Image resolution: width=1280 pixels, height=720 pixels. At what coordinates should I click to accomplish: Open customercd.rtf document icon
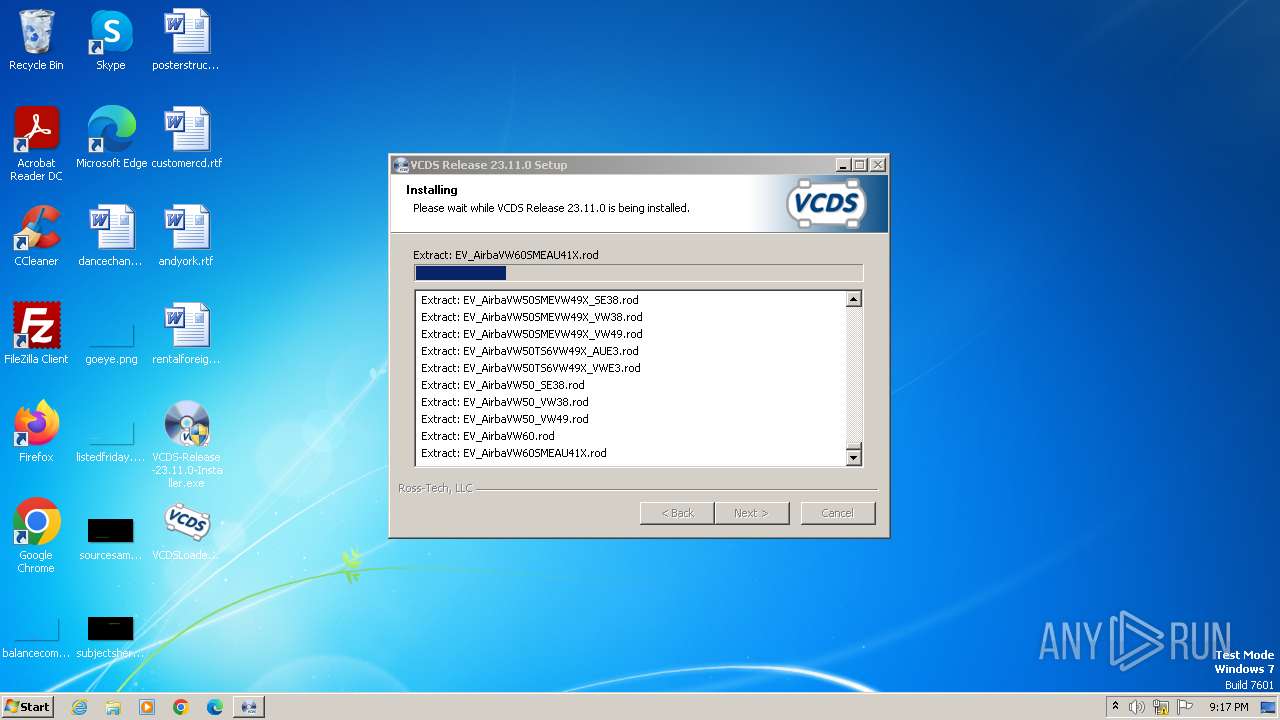click(186, 137)
